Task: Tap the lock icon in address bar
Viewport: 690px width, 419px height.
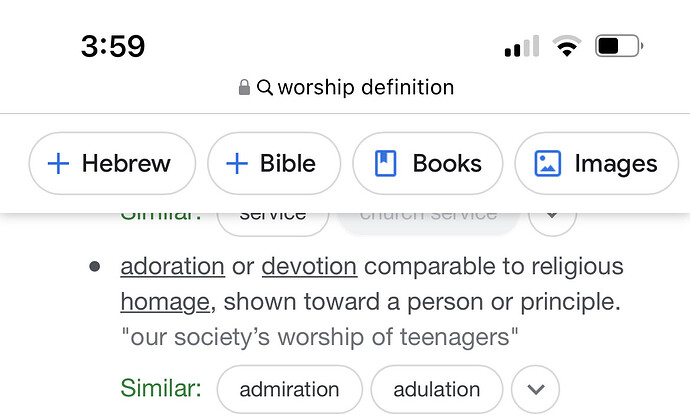Action: pyautogui.click(x=244, y=87)
